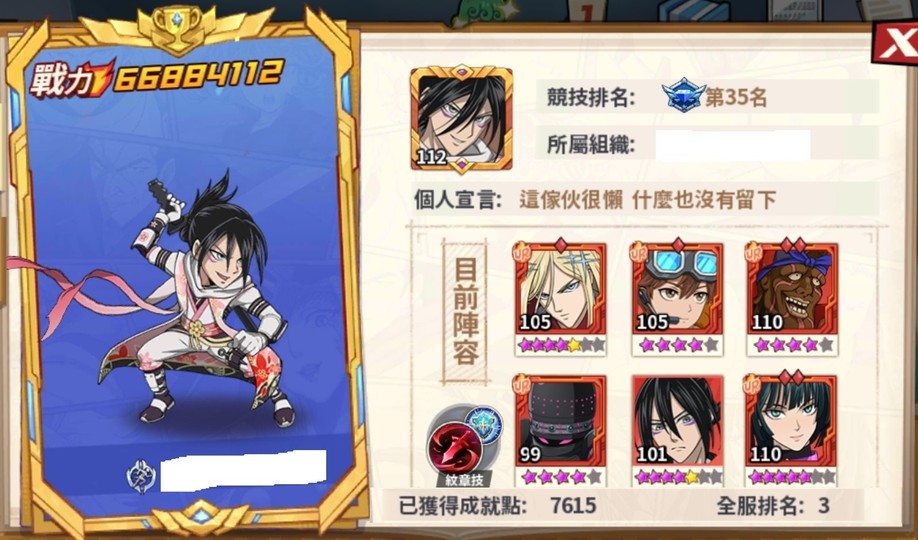Click the player title icon beside name

(x=141, y=476)
